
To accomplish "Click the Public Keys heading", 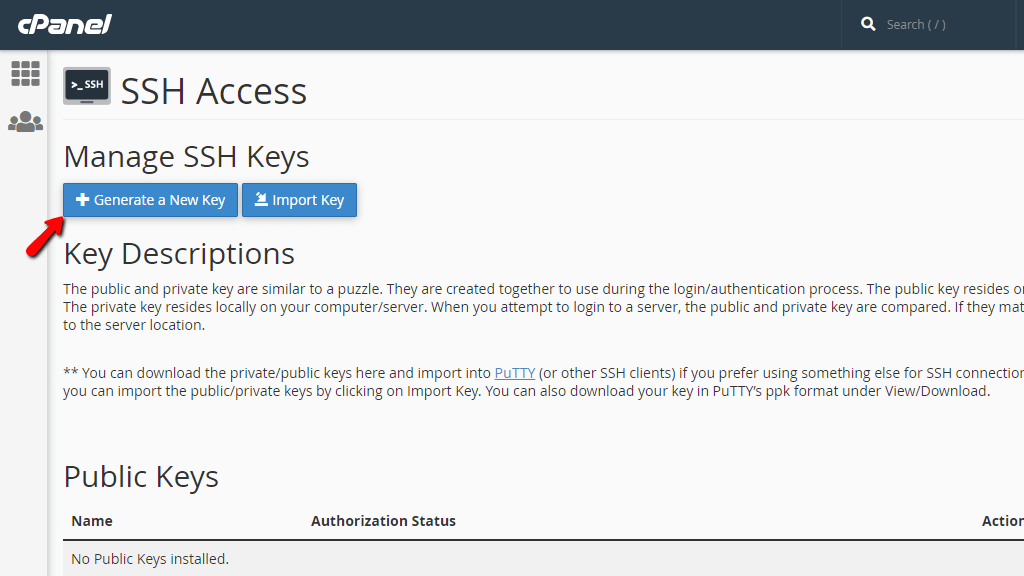I will tap(141, 477).
